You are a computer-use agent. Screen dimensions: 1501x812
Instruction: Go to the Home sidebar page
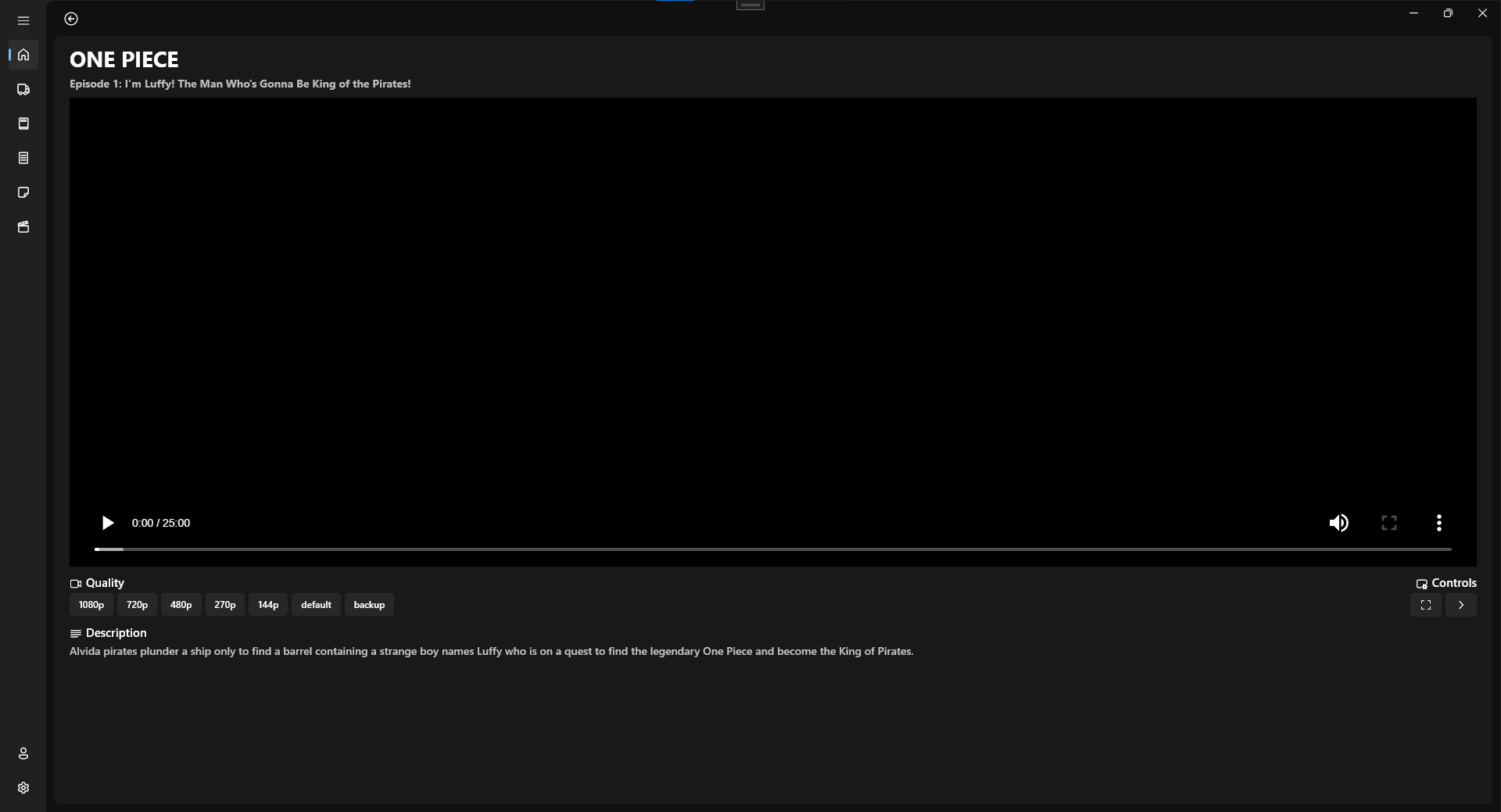[23, 55]
